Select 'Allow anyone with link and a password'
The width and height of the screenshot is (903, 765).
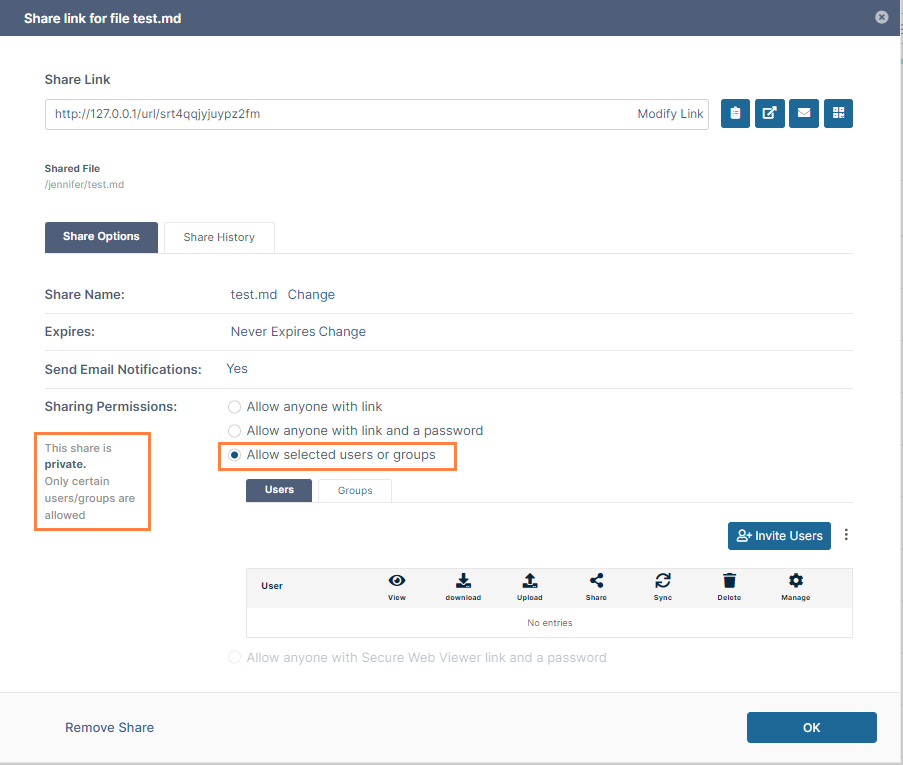tap(235, 431)
